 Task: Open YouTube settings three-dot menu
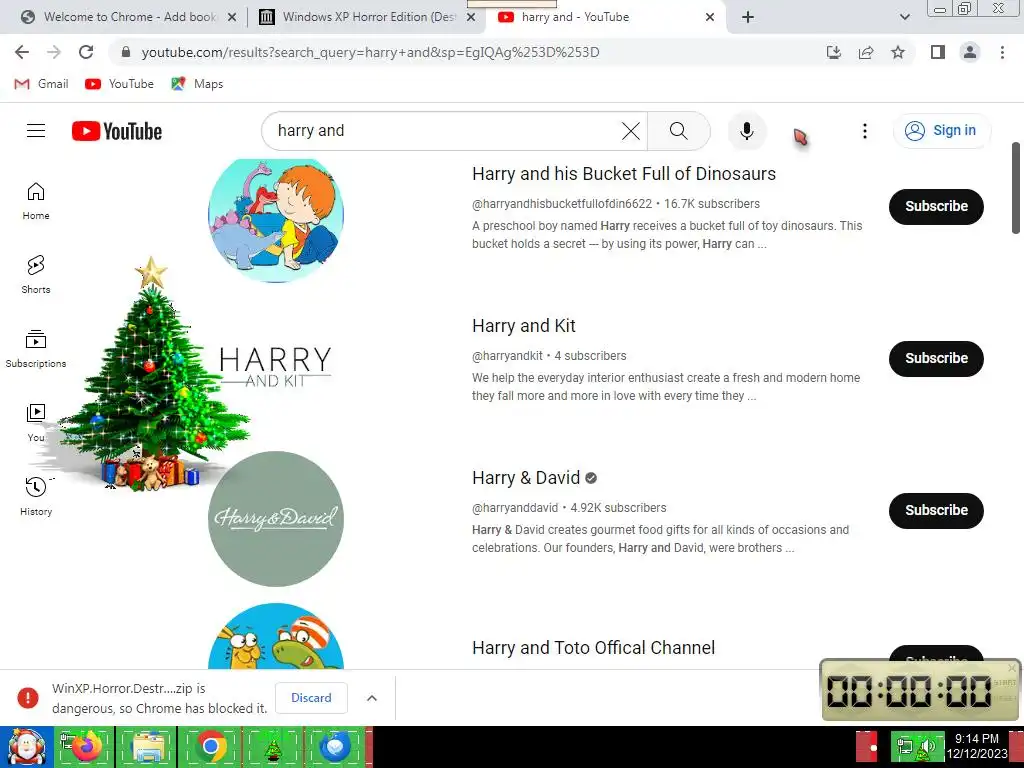(865, 131)
